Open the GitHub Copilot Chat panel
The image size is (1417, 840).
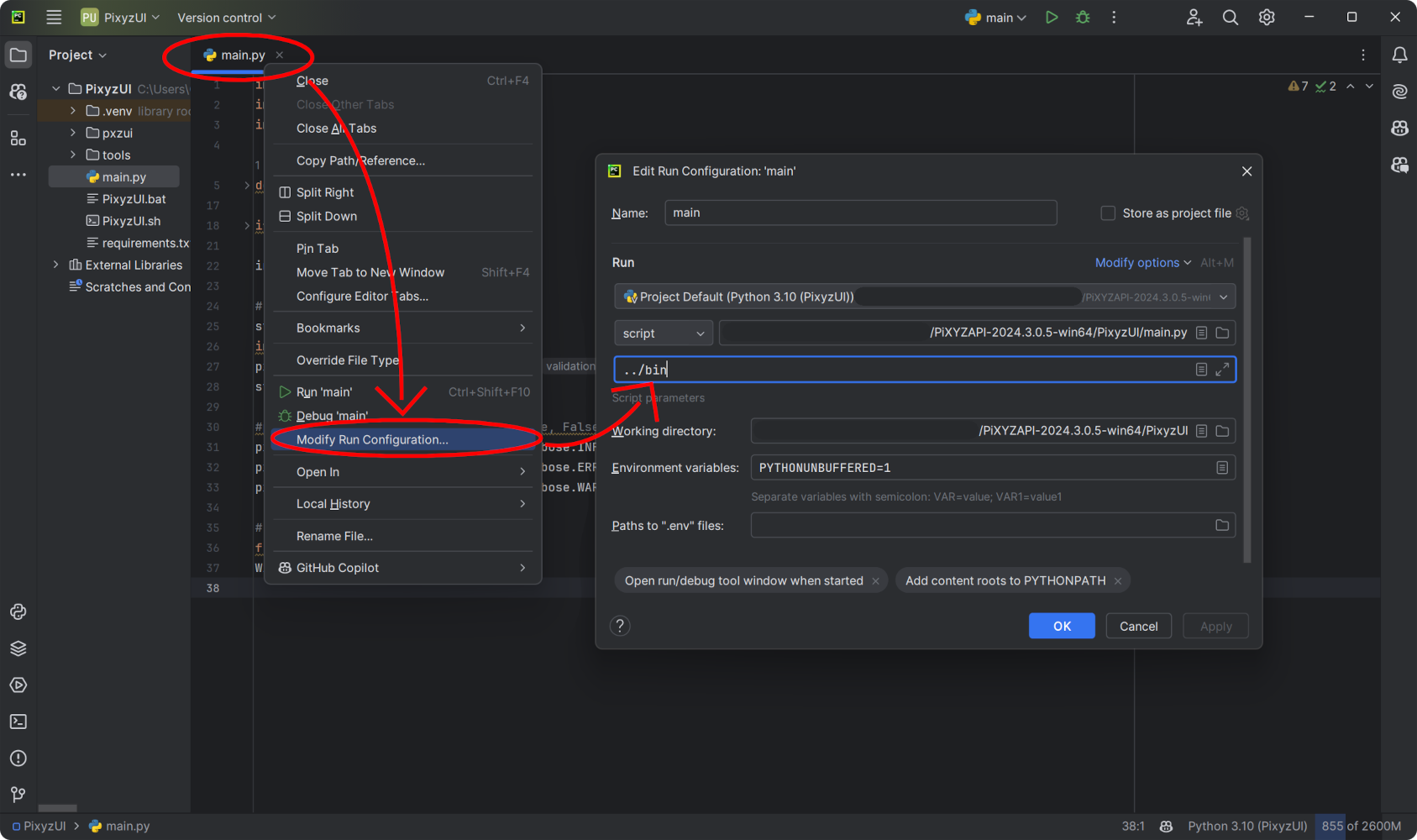coord(1399,166)
